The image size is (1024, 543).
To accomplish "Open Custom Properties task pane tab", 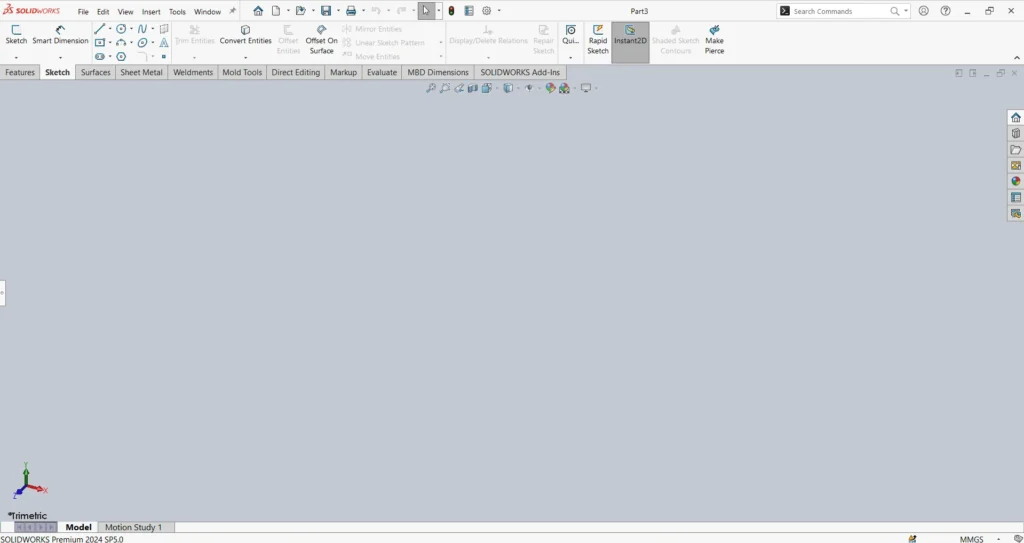I will tap(1016, 197).
